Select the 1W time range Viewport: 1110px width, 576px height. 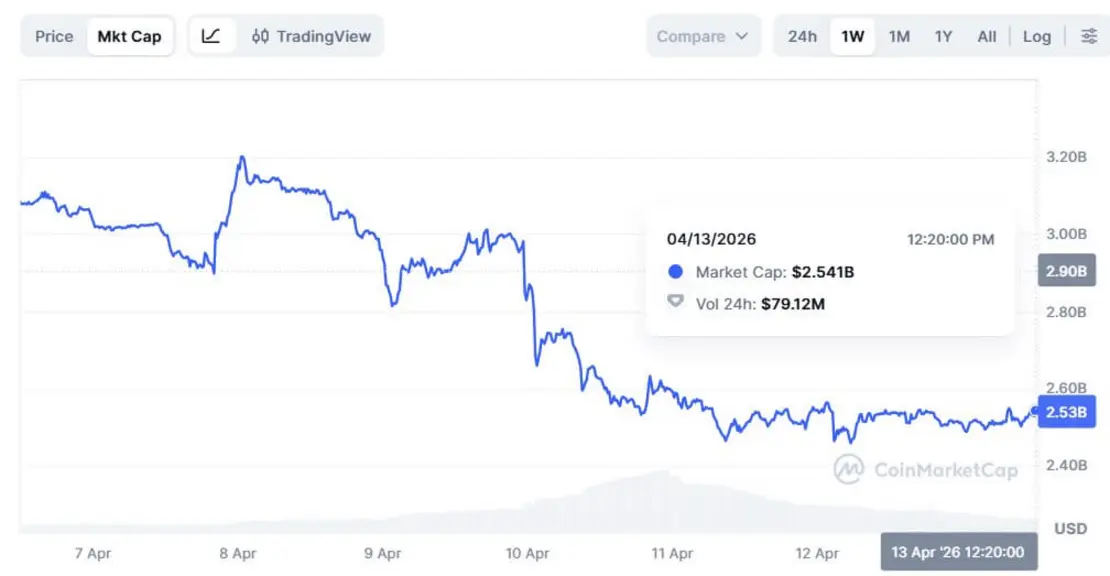852,36
